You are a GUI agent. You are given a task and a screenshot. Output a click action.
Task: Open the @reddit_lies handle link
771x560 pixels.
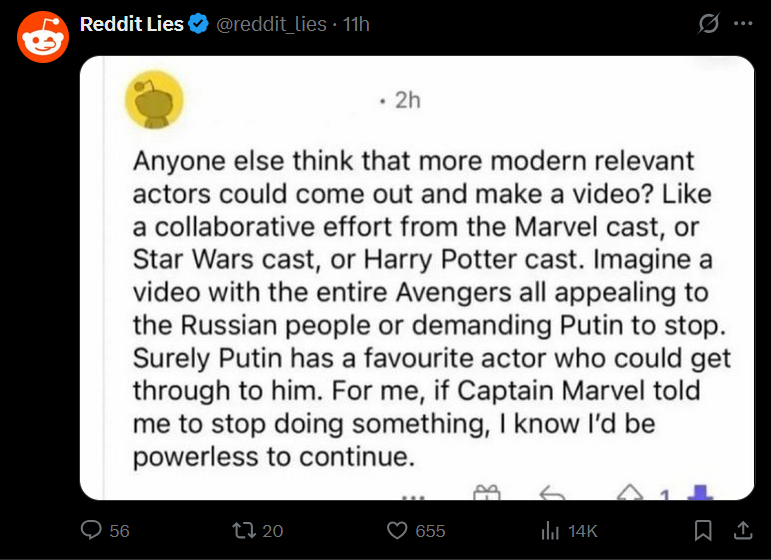point(272,24)
